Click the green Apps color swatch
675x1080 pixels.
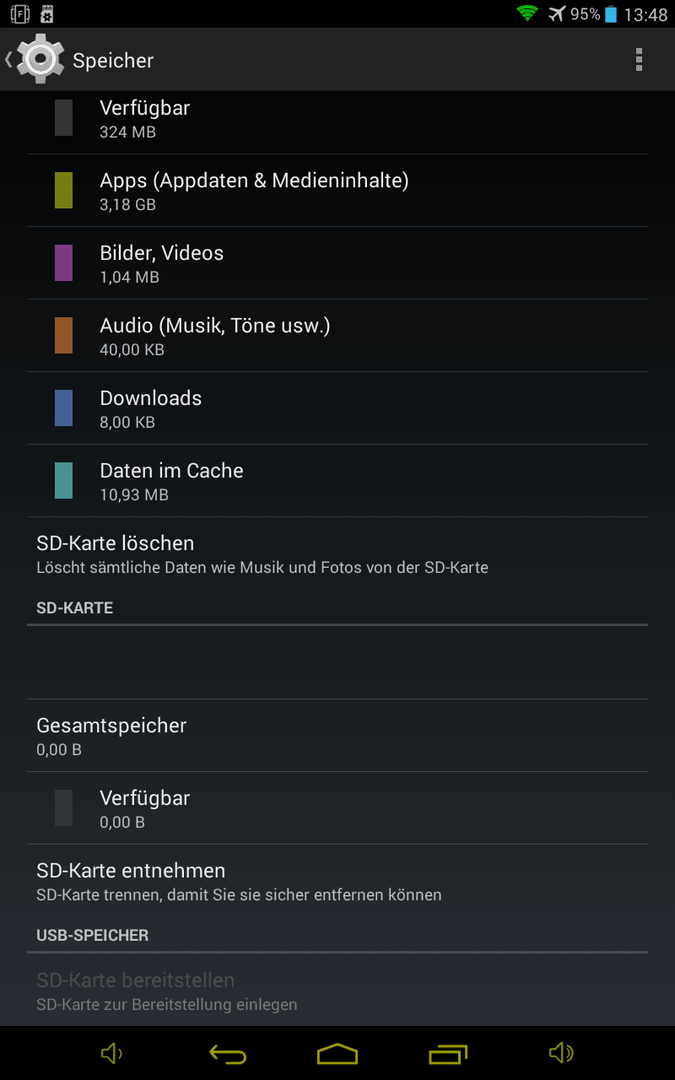pos(63,191)
